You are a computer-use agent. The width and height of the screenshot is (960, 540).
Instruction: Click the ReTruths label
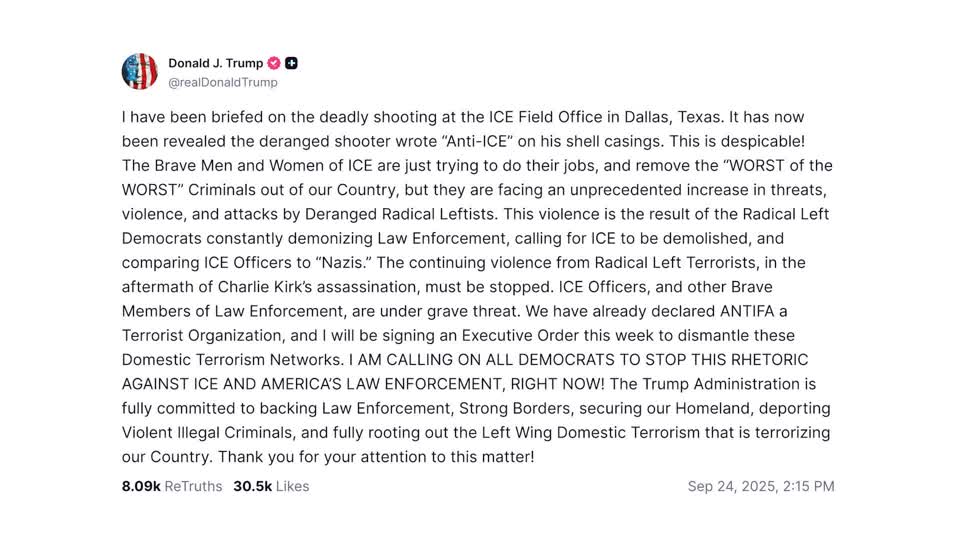[193, 486]
